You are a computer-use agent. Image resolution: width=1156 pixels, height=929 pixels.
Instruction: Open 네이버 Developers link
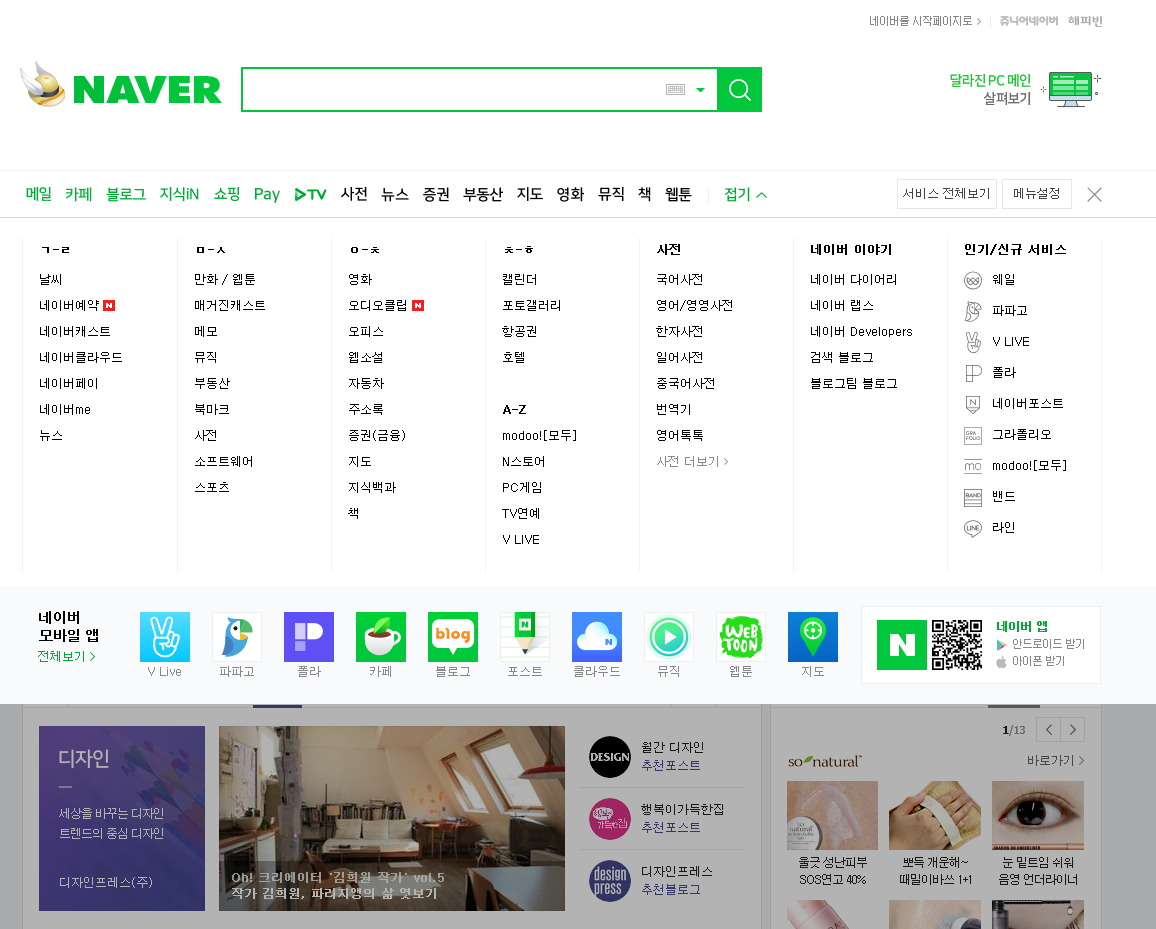click(x=861, y=332)
